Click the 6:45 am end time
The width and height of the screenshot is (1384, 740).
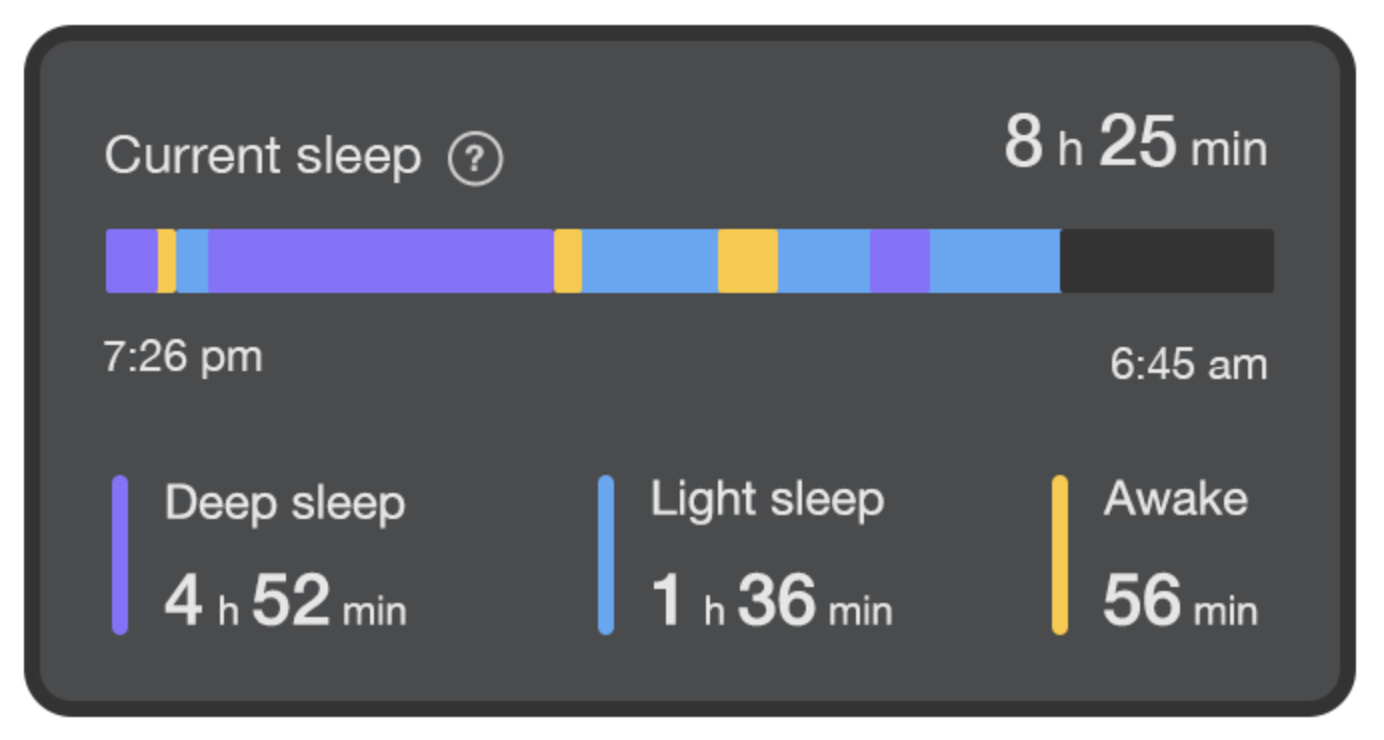[x=1189, y=364]
